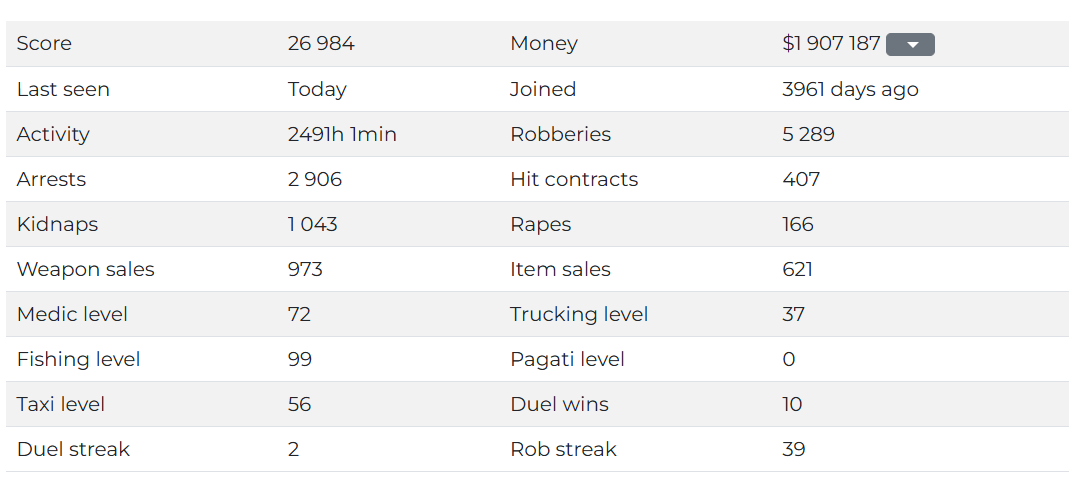The width and height of the screenshot is (1078, 497).
Task: Click the Arrests value 2 906
Action: 315,179
